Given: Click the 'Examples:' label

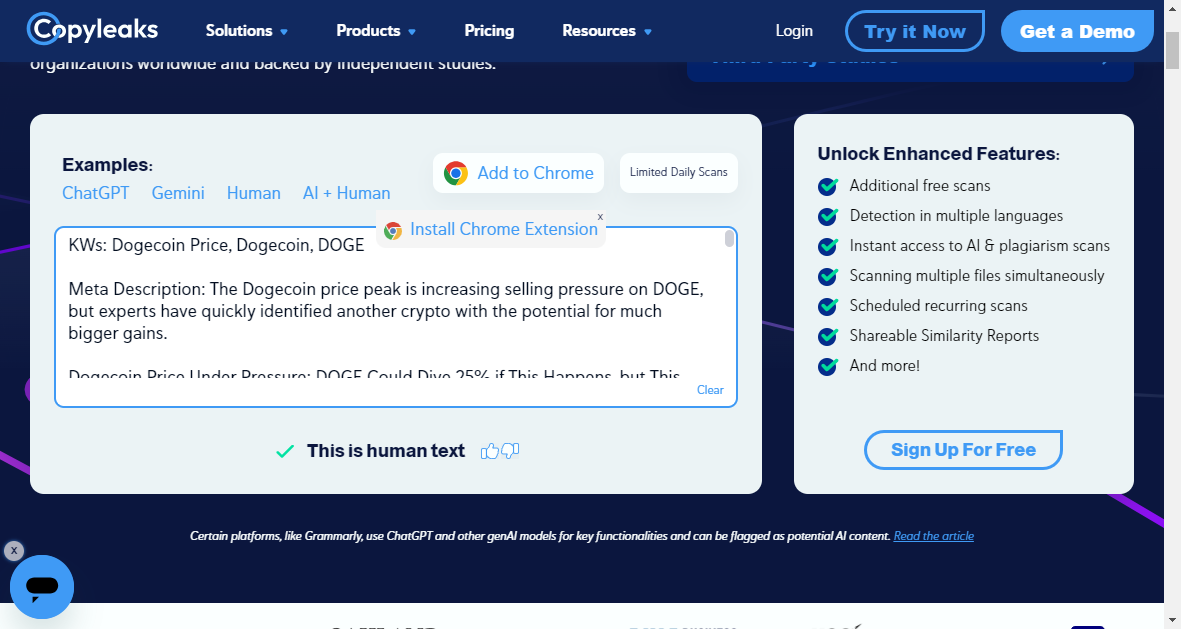Looking at the screenshot, I should point(108,165).
